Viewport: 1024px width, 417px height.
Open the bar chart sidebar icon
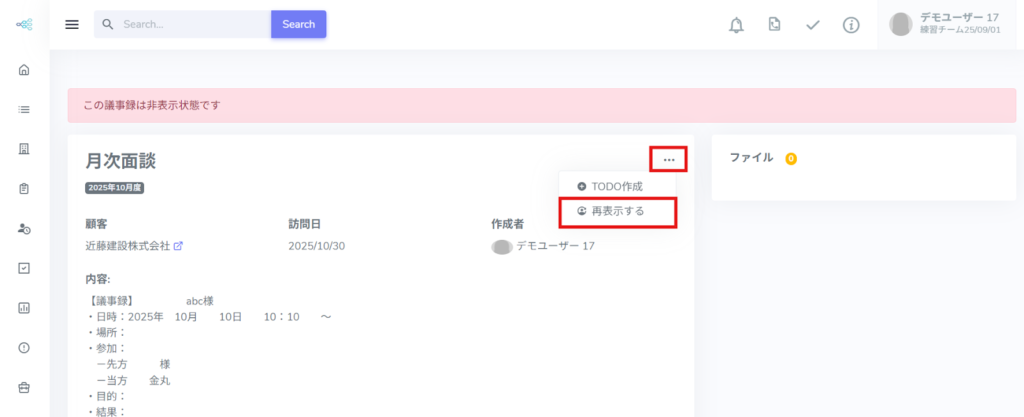coord(24,307)
